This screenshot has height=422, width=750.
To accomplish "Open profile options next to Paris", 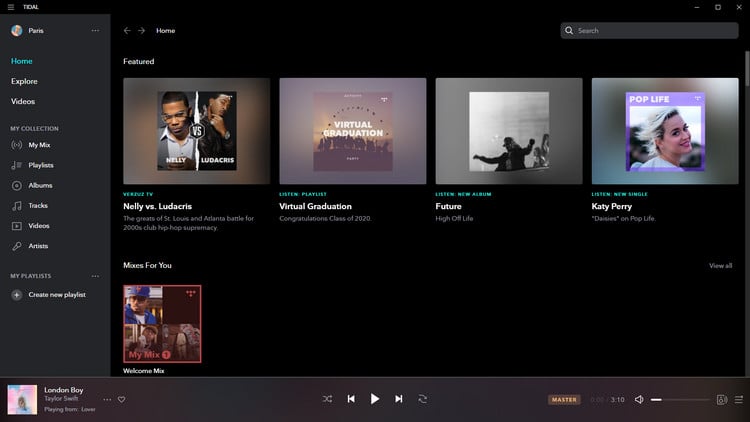I will [95, 31].
